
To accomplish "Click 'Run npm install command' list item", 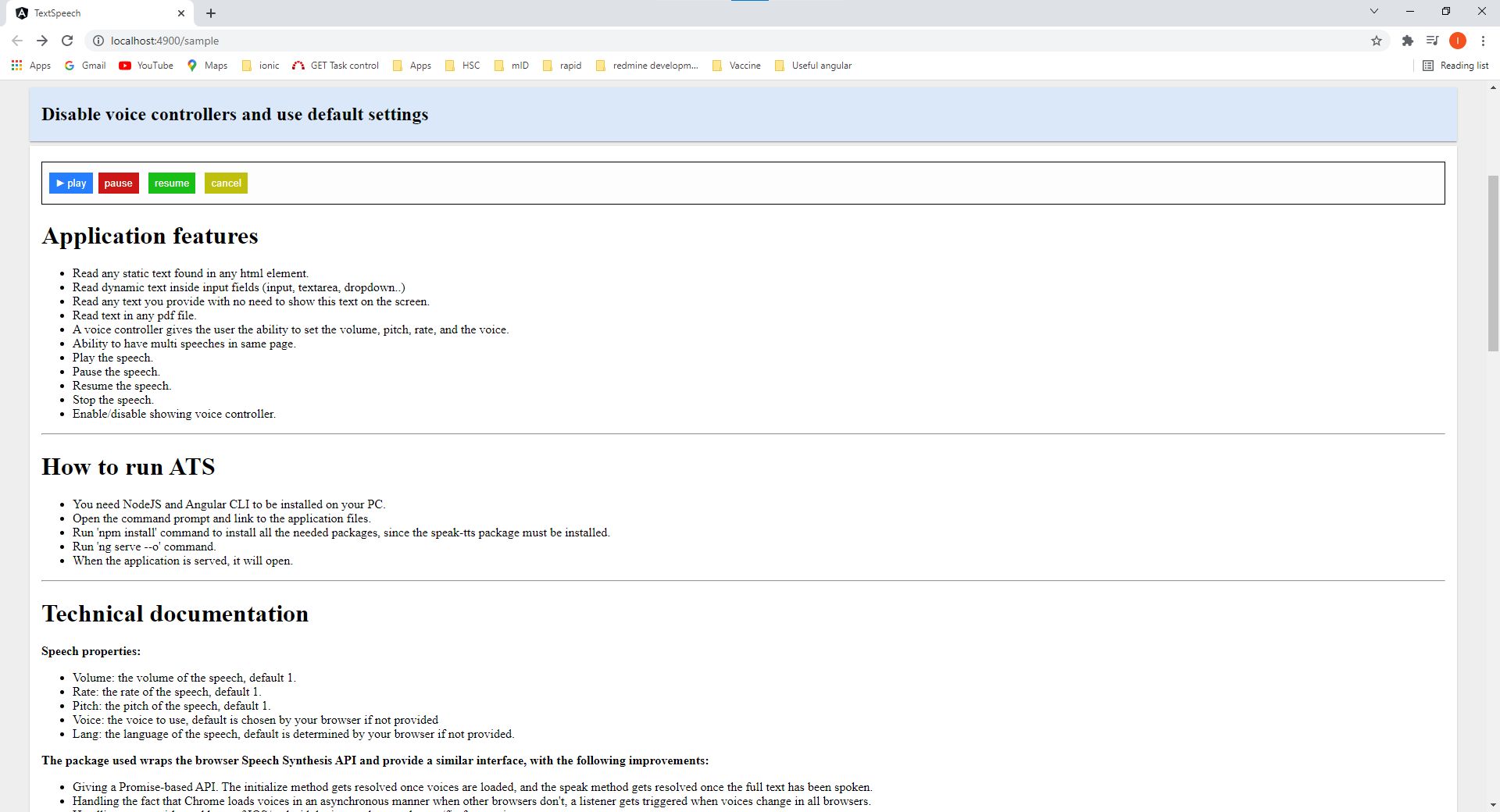I will [341, 532].
